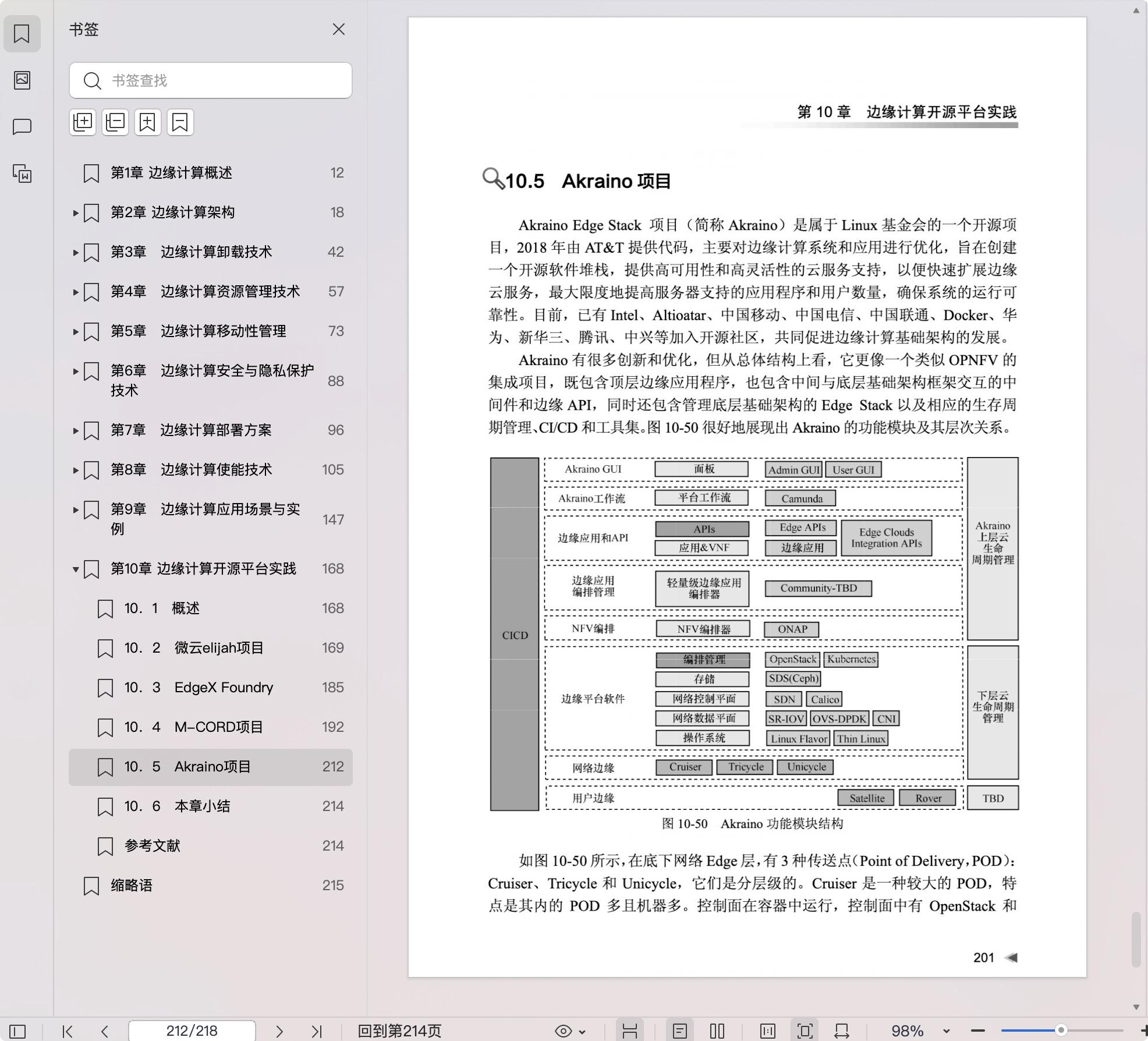
Task: Open bookmark 参考文献
Action: coord(211,846)
